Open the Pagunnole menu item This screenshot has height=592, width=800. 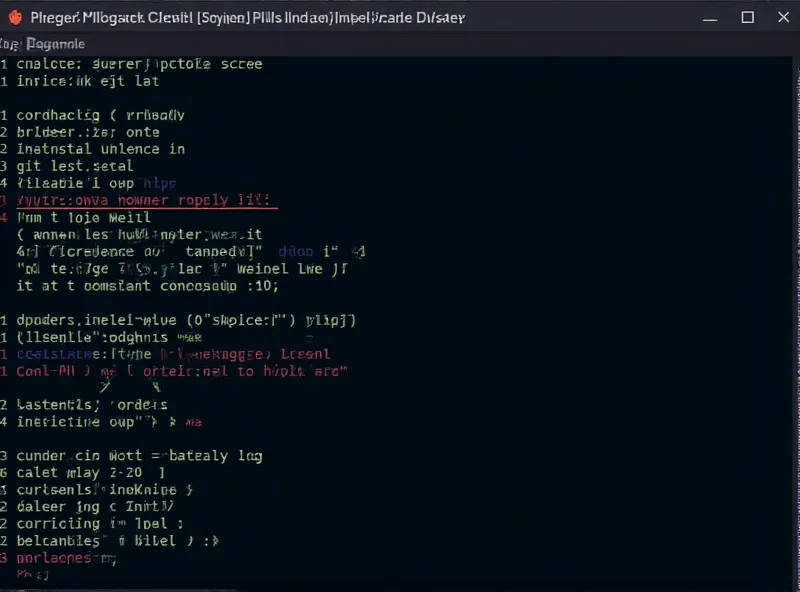(56, 44)
